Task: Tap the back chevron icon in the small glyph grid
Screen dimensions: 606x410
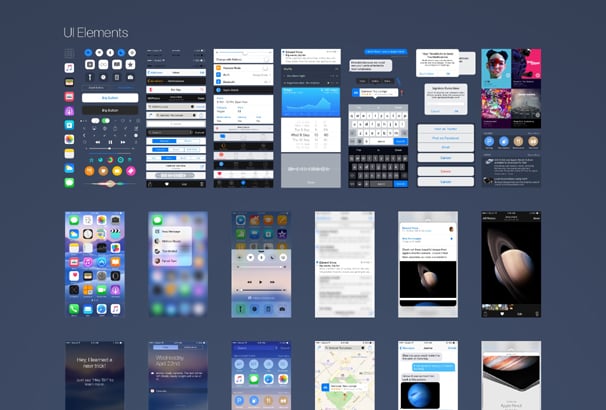Action: (85, 135)
